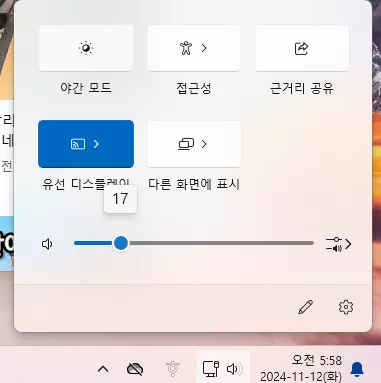381x383 pixels.
Task: Click the OneDrive cloud tray icon
Action: 135,369
